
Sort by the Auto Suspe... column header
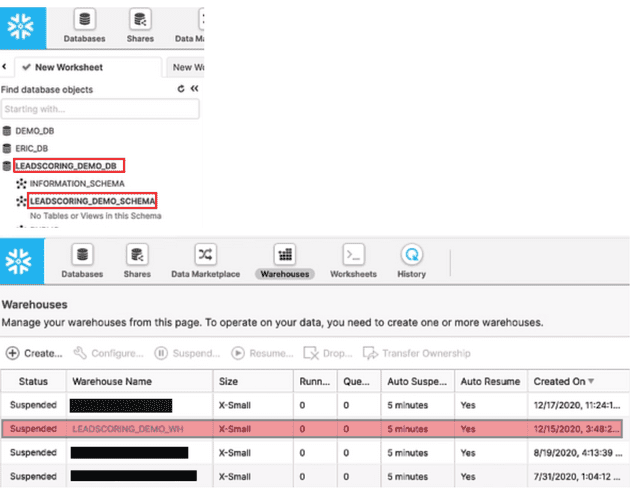tap(417, 381)
